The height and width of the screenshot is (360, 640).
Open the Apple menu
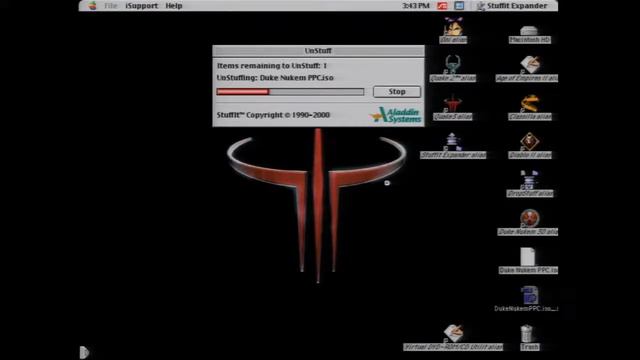[x=93, y=6]
